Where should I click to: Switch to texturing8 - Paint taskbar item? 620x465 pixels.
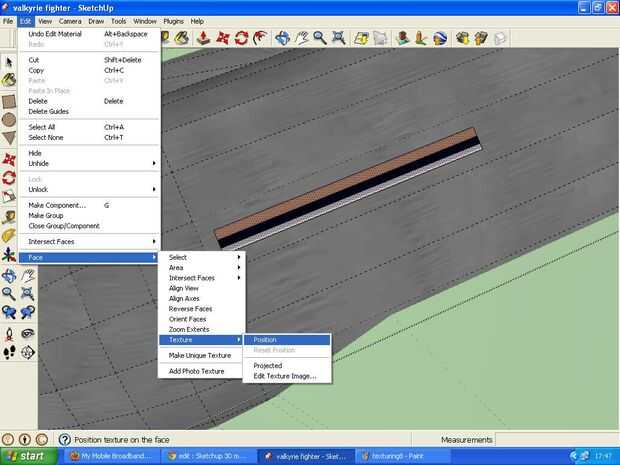[401, 456]
